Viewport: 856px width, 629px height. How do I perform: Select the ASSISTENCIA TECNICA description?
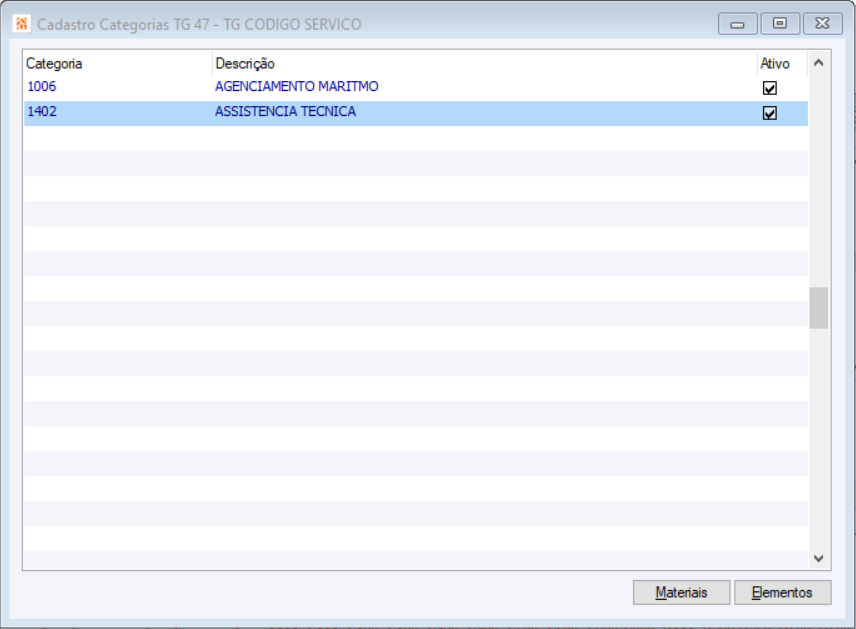tap(285, 112)
